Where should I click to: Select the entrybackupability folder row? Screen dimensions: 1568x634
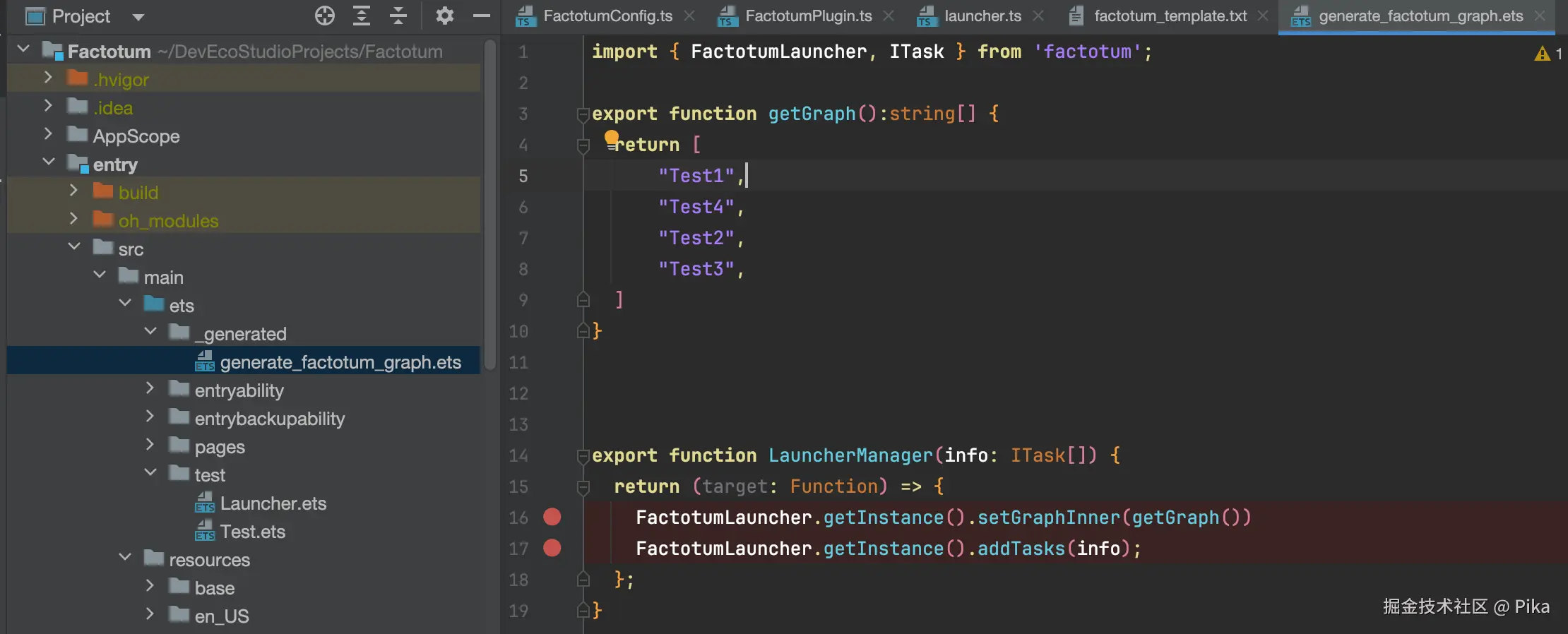244,418
